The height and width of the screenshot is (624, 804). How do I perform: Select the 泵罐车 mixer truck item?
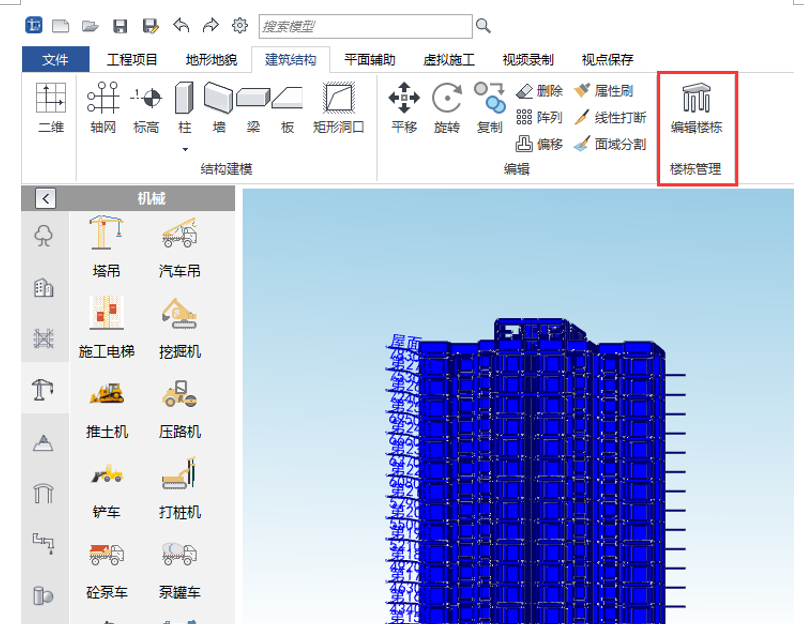pos(179,570)
